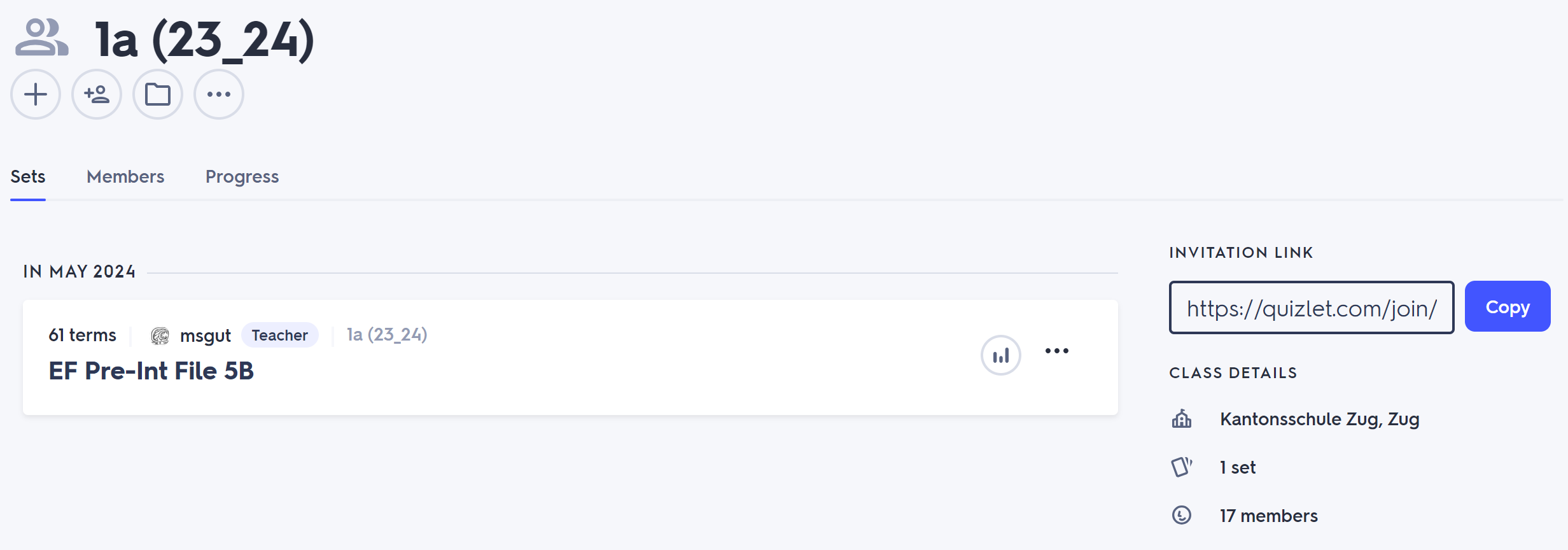Screen dimensions: 1568x550
Task: Click the invitation link text field
Action: [1311, 307]
